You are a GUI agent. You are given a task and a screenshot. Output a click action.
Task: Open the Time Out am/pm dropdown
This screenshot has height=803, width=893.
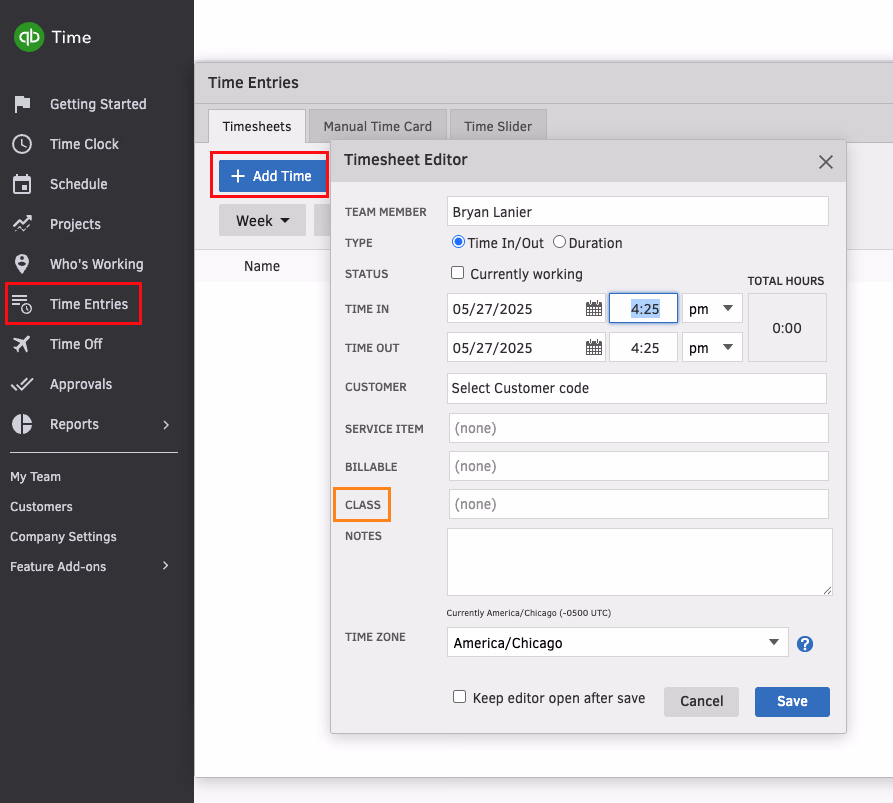pos(712,347)
